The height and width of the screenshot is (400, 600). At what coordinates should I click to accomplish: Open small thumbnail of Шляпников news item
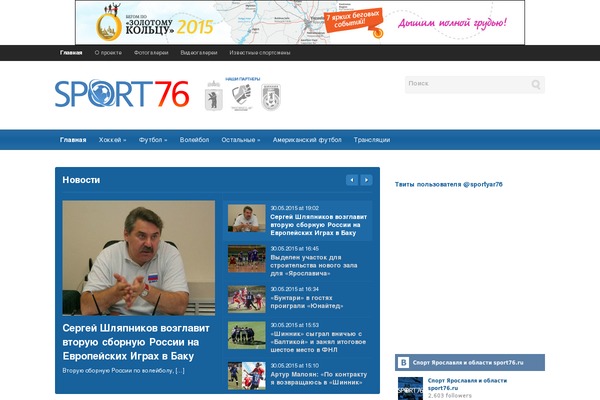(246, 218)
